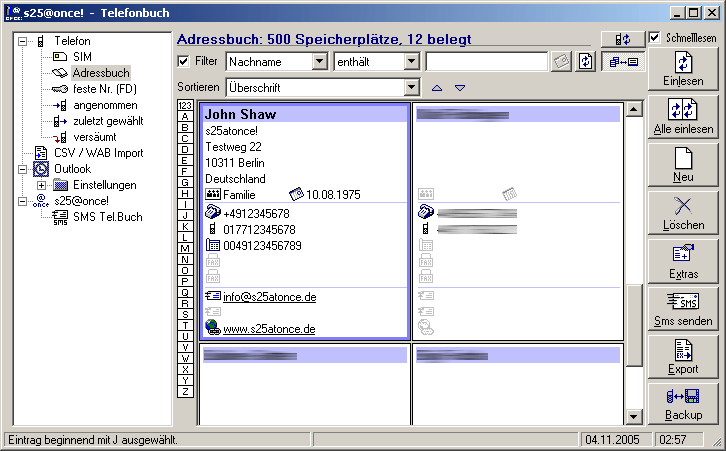Click the Export button

[x=683, y=357]
